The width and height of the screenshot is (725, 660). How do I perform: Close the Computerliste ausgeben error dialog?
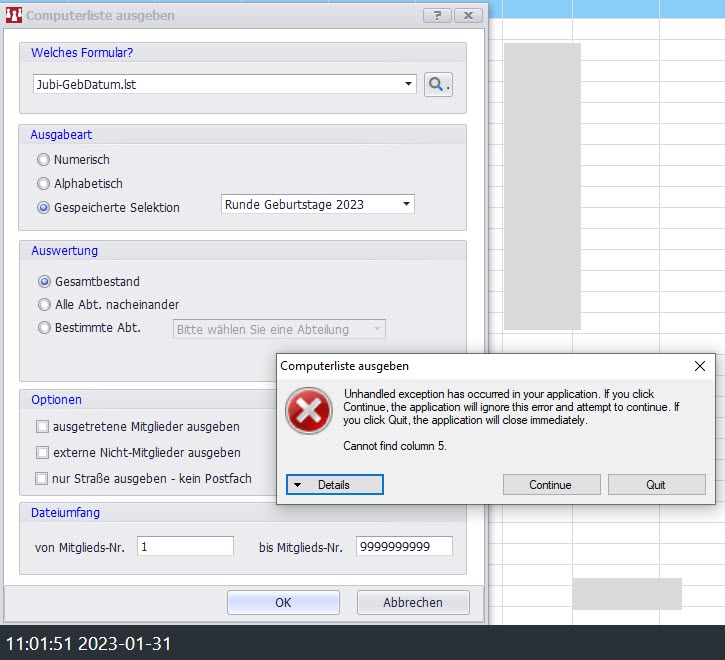[699, 367]
